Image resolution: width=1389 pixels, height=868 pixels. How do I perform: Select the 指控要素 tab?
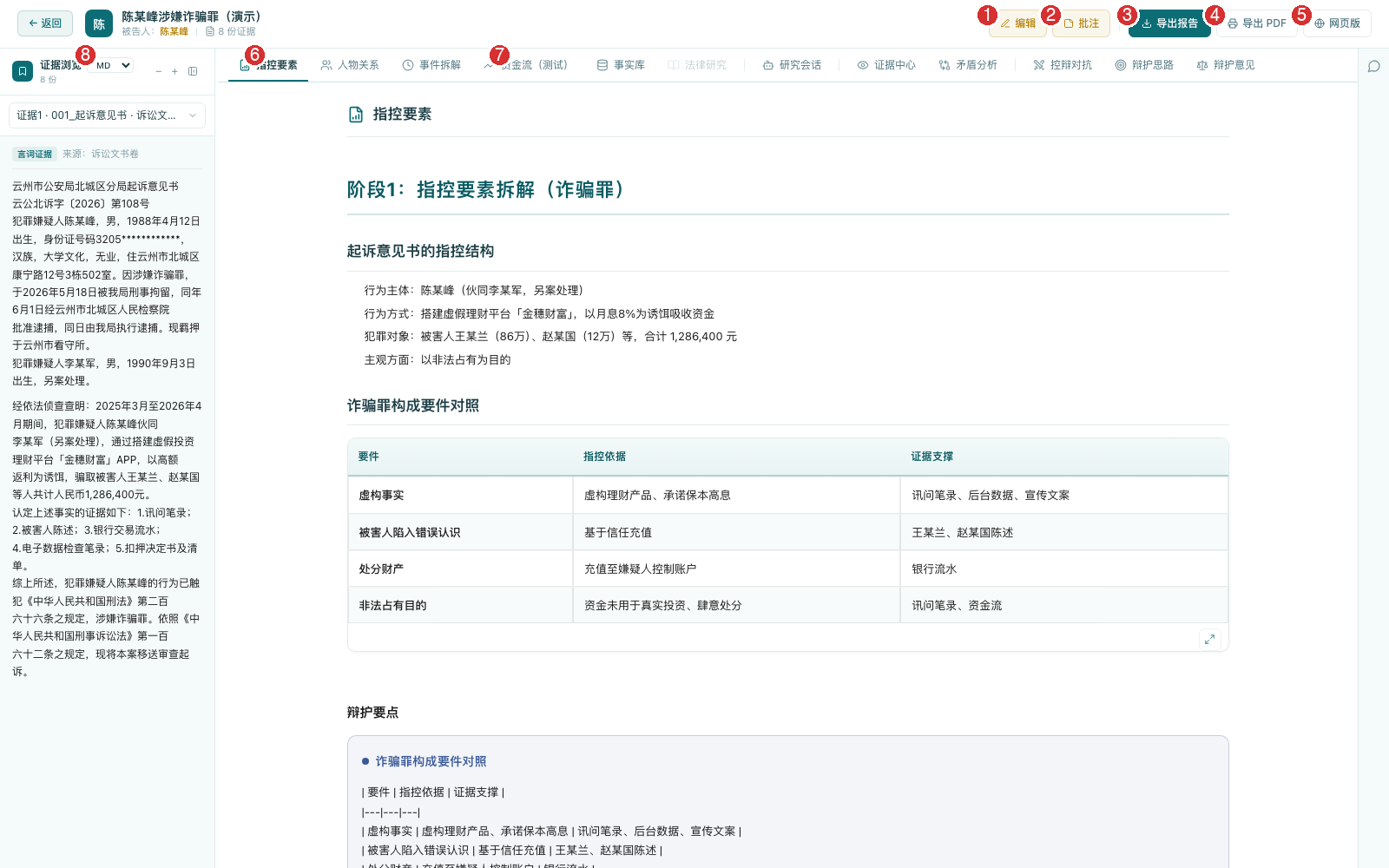coord(268,65)
